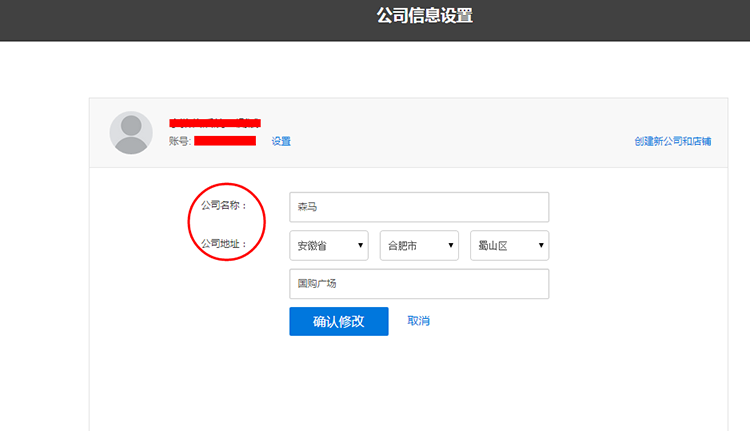
Task: Click the 国购广场 address input field
Action: [419, 284]
